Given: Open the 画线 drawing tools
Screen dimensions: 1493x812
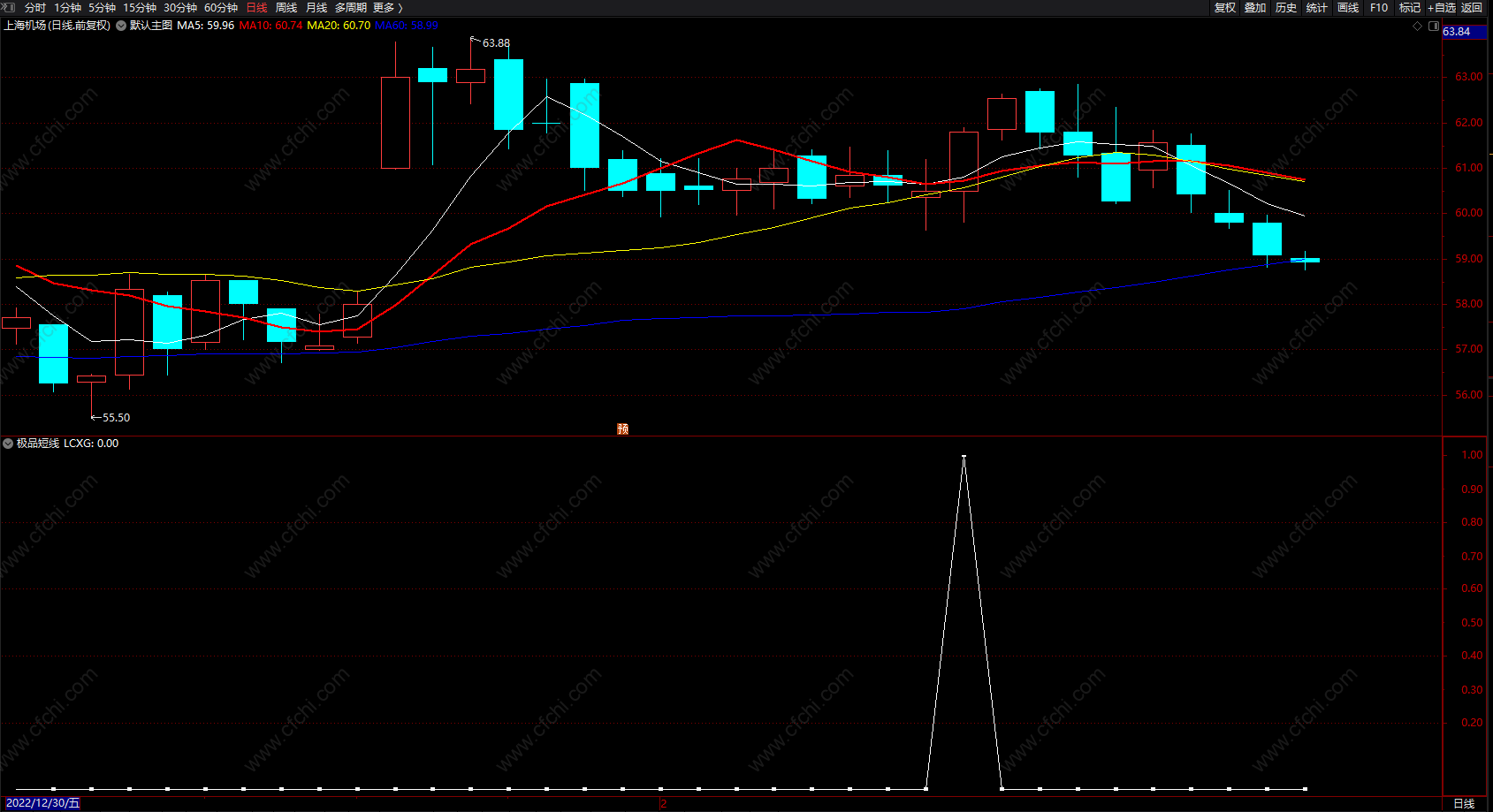Looking at the screenshot, I should [x=1348, y=8].
